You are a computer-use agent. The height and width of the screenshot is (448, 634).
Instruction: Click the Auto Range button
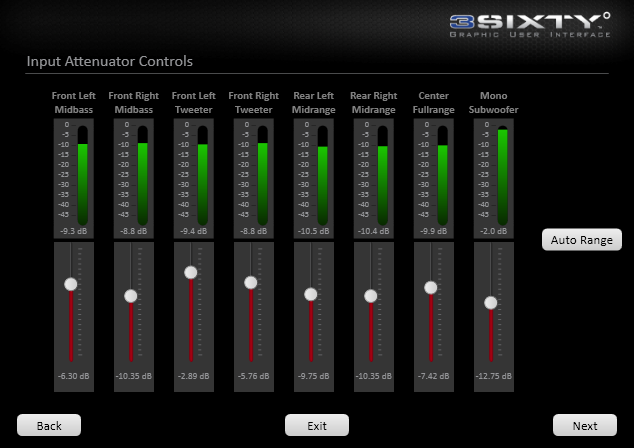(x=581, y=240)
